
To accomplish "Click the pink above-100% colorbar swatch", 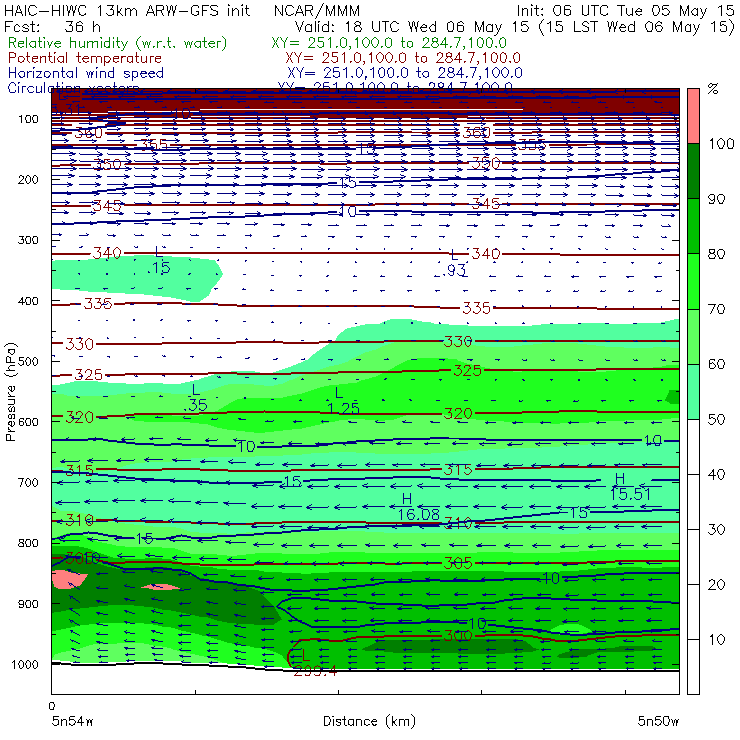I will (693, 116).
